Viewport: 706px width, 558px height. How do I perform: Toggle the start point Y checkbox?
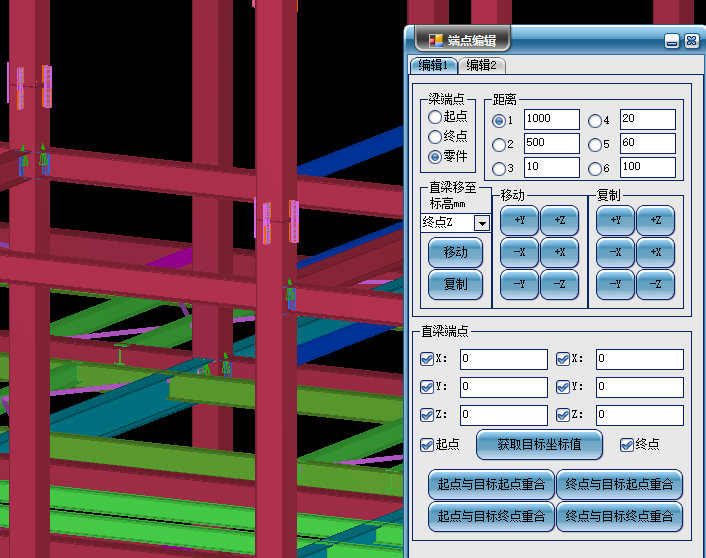click(x=427, y=387)
